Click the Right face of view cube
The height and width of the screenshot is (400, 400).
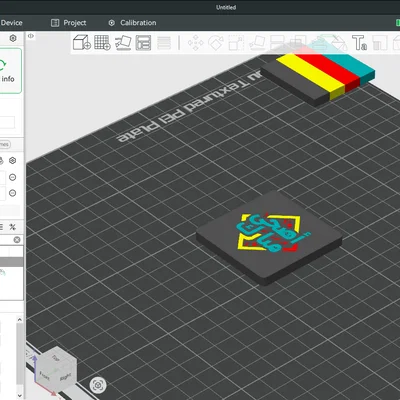click(66, 376)
